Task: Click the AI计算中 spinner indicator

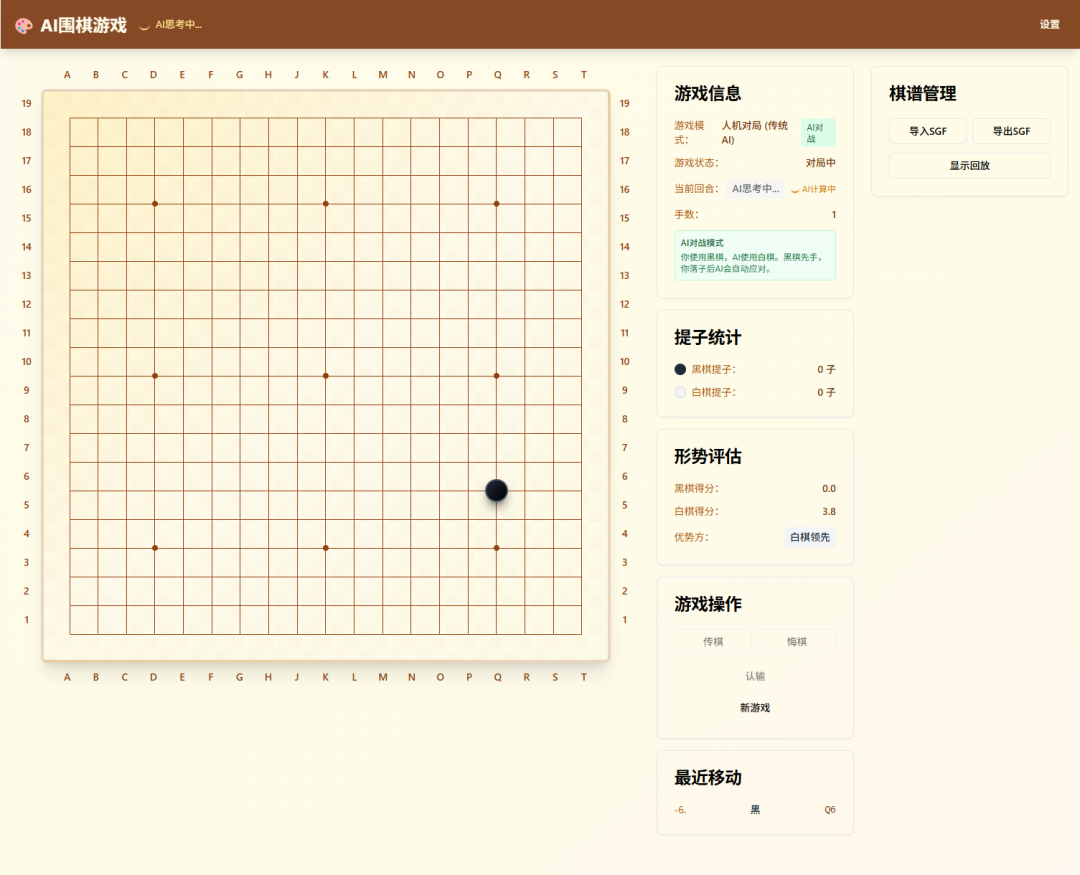Action: [x=795, y=189]
